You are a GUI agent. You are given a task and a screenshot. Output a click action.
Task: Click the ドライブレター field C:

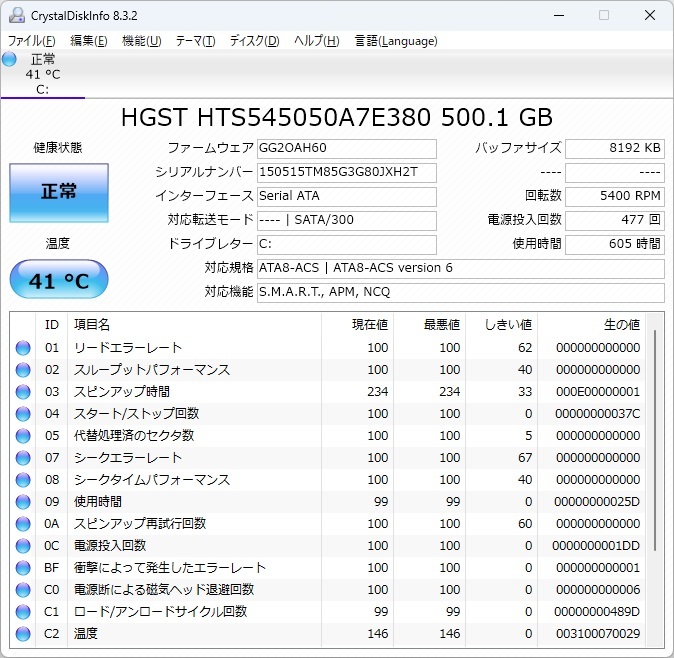point(347,245)
